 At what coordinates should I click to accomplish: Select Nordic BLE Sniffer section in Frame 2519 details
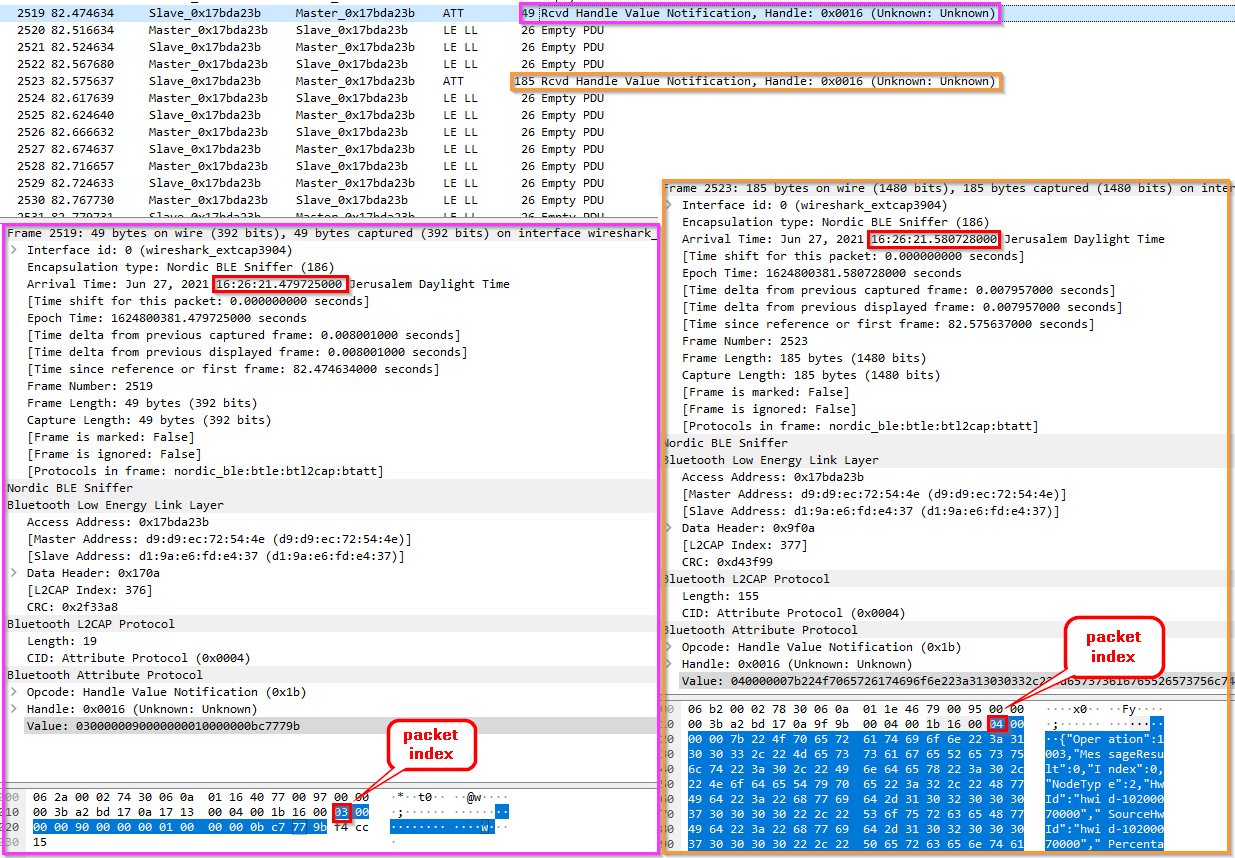tap(330, 488)
